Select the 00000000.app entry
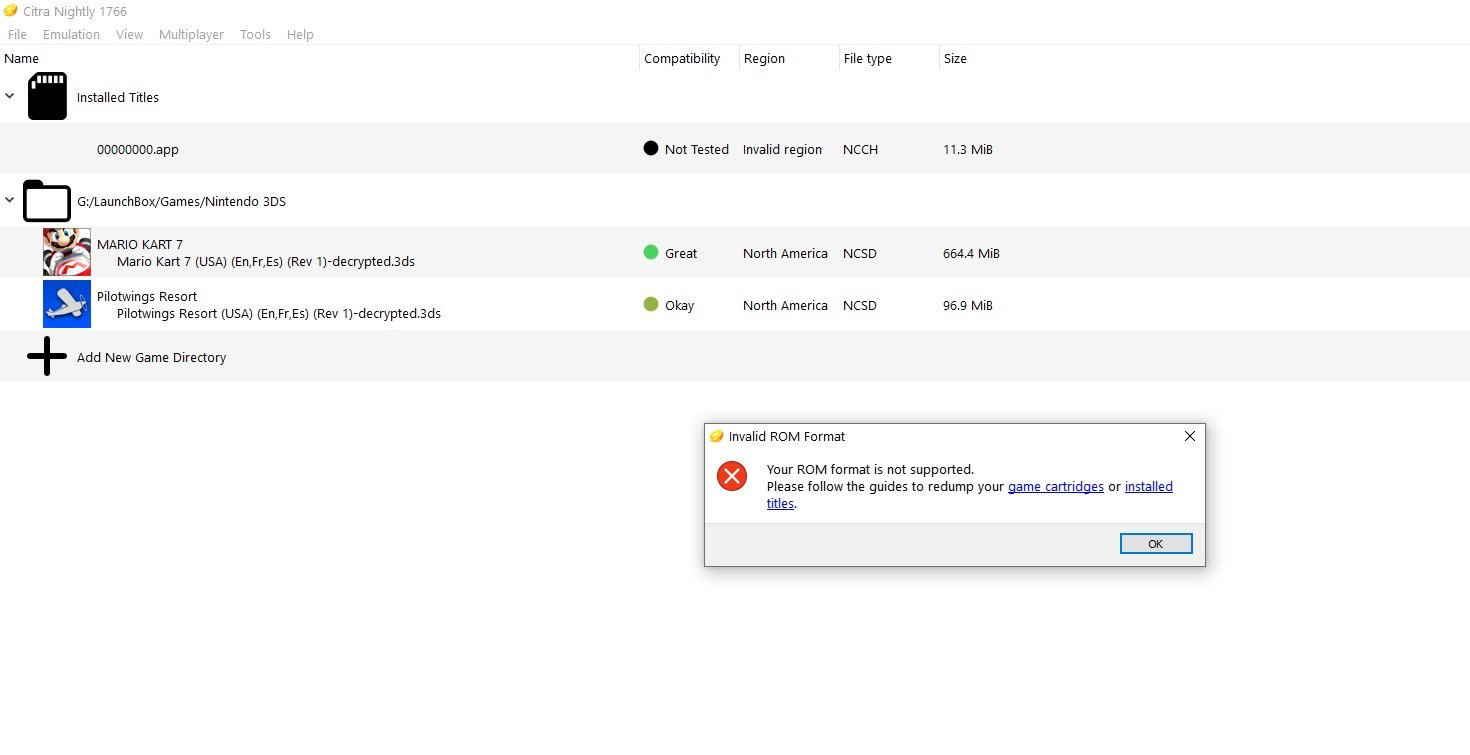 (138, 149)
